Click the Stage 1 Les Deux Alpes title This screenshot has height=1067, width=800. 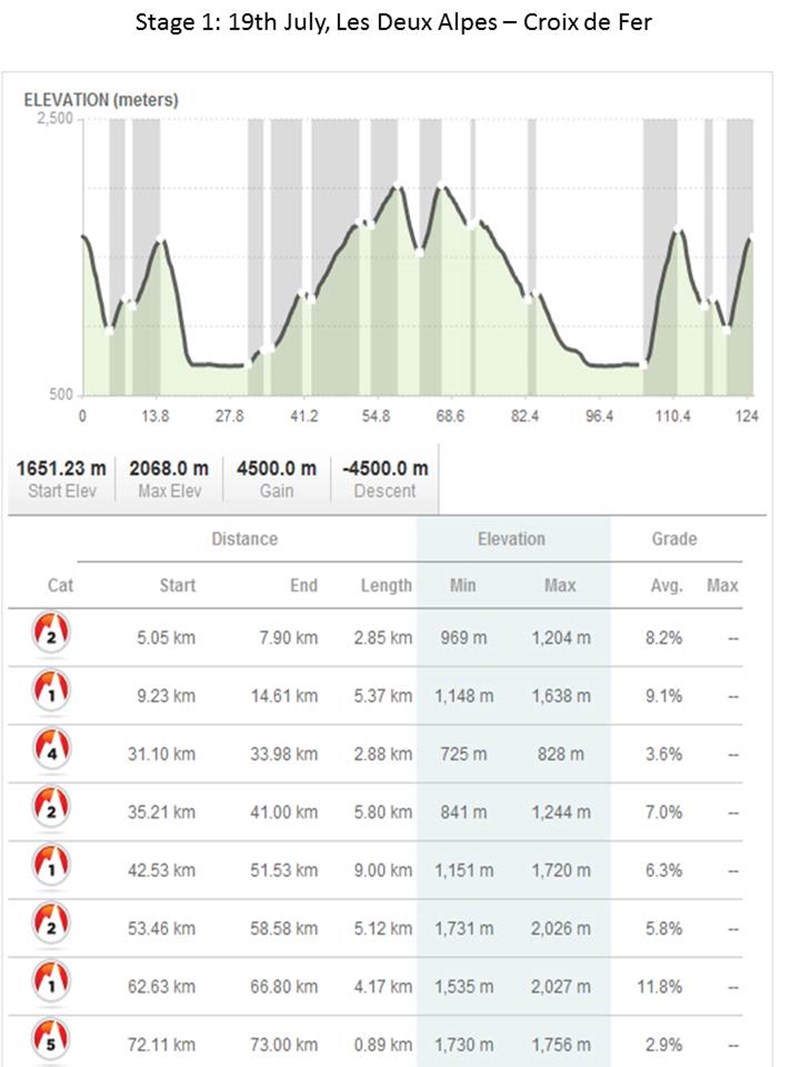coord(393,22)
